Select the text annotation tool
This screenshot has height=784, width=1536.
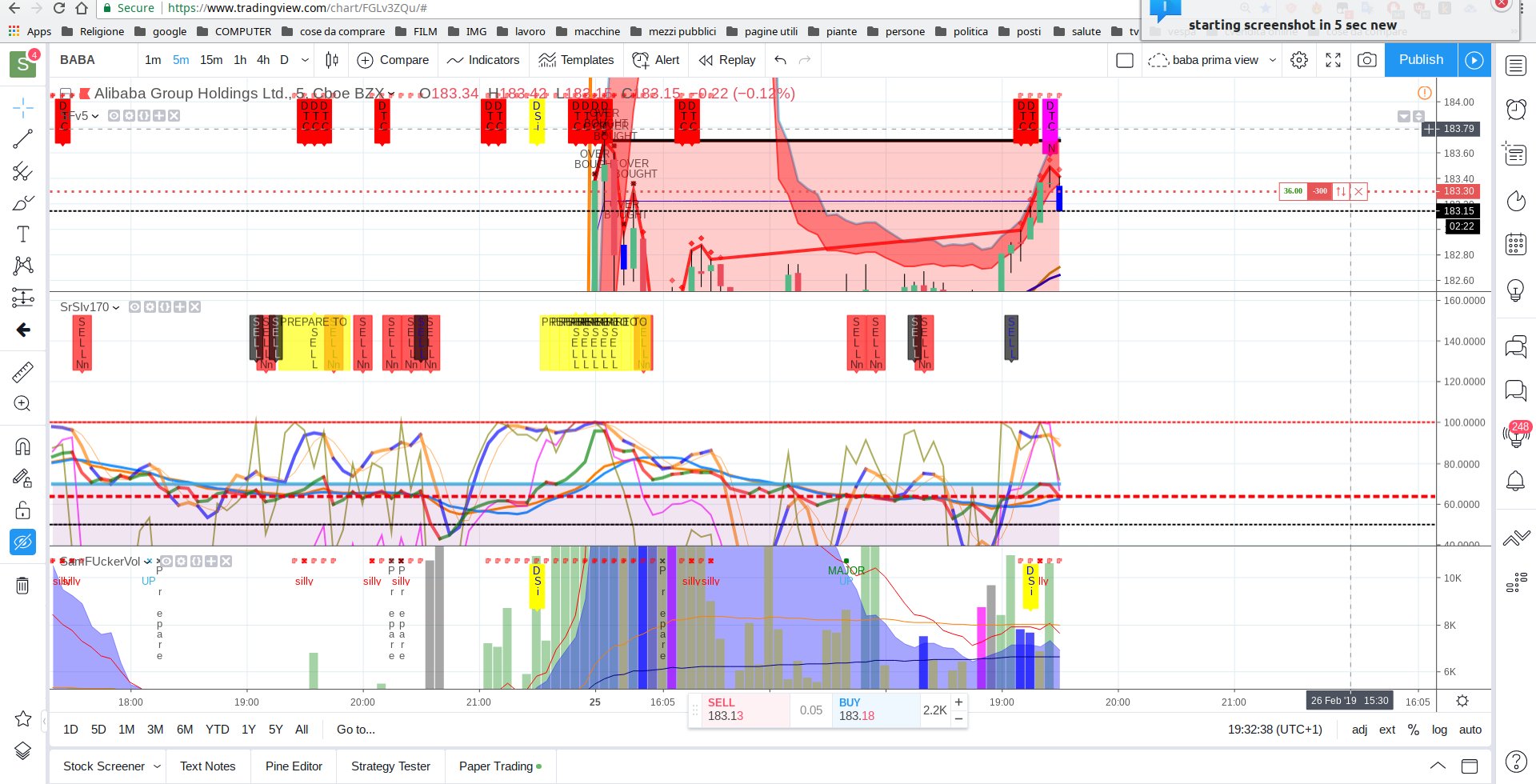click(23, 234)
